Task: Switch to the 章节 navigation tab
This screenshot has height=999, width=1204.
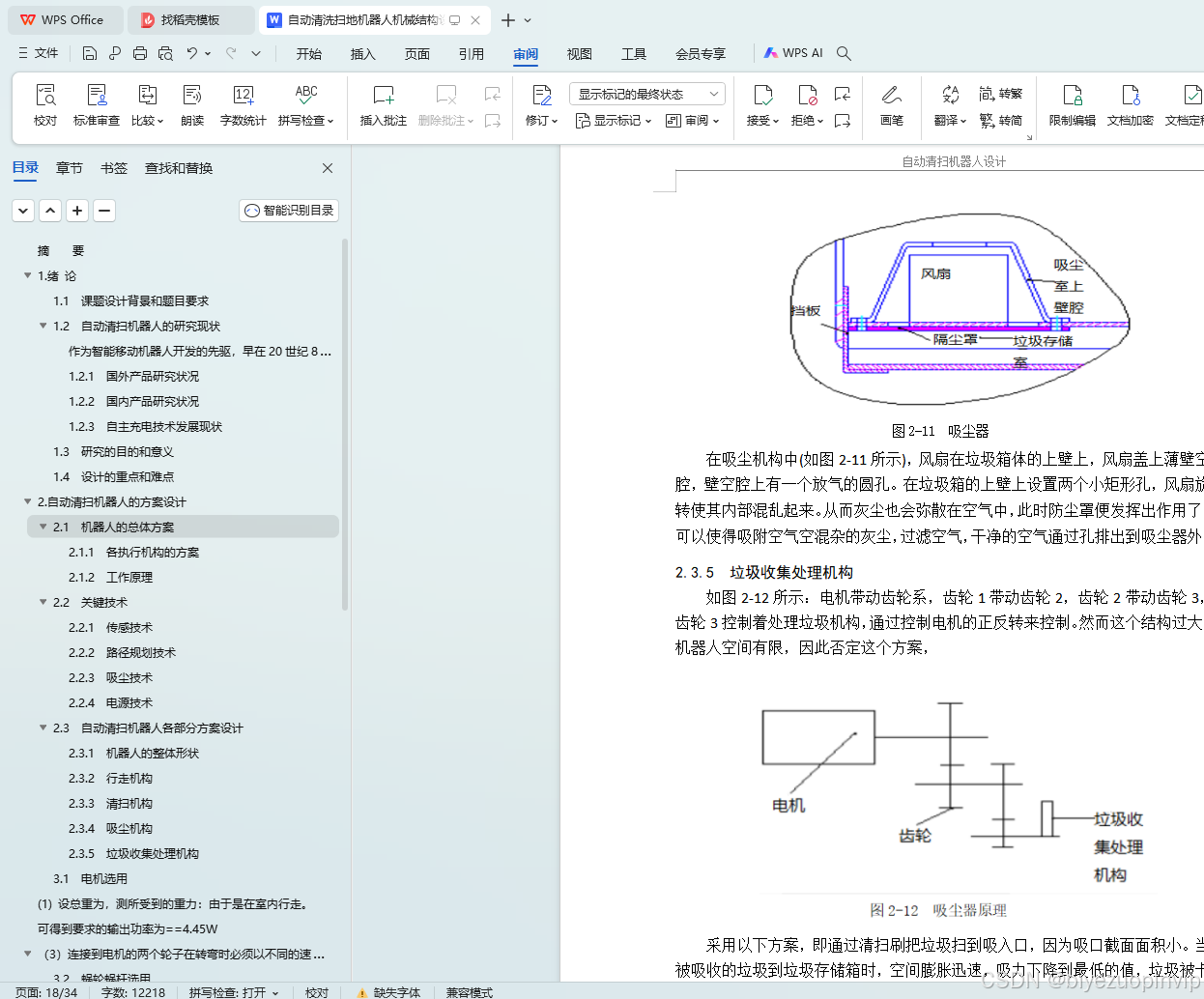Action: pyautogui.click(x=70, y=168)
